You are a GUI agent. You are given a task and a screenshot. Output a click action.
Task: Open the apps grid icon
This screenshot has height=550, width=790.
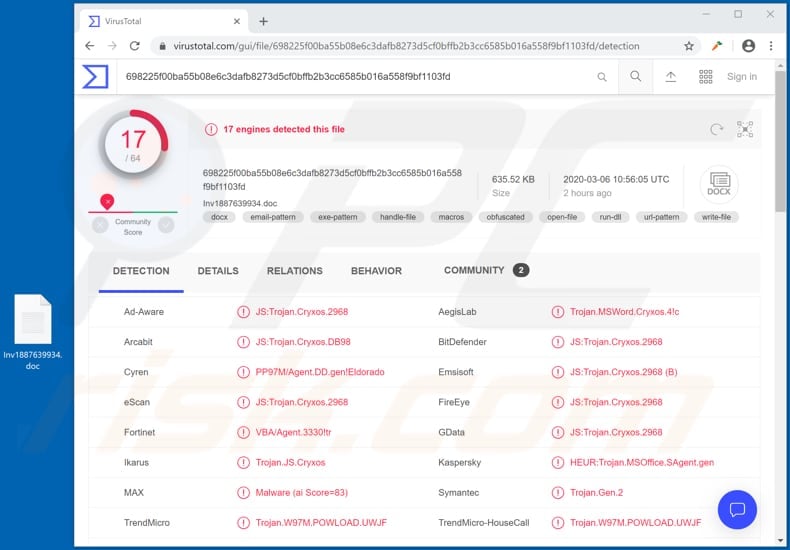click(x=705, y=77)
